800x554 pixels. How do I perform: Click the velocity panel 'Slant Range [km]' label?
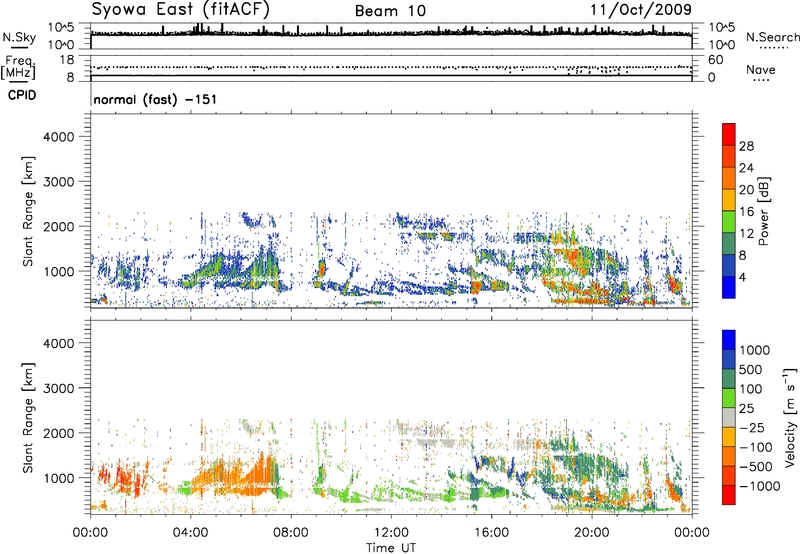click(28, 417)
